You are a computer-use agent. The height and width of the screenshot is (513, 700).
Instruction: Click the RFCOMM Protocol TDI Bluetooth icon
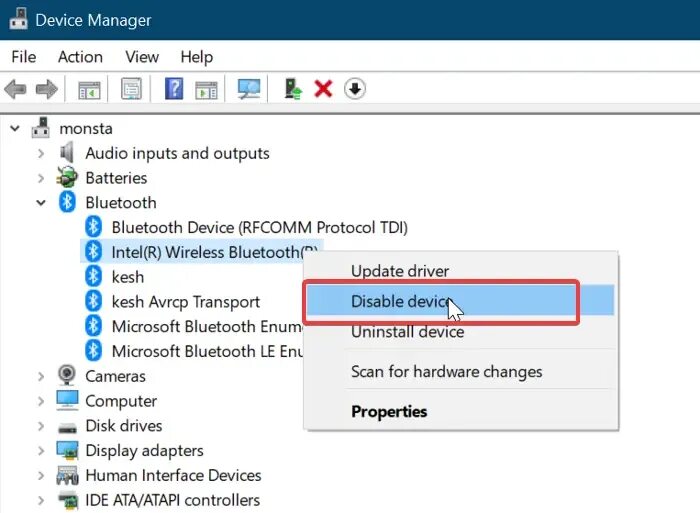[x=93, y=227]
